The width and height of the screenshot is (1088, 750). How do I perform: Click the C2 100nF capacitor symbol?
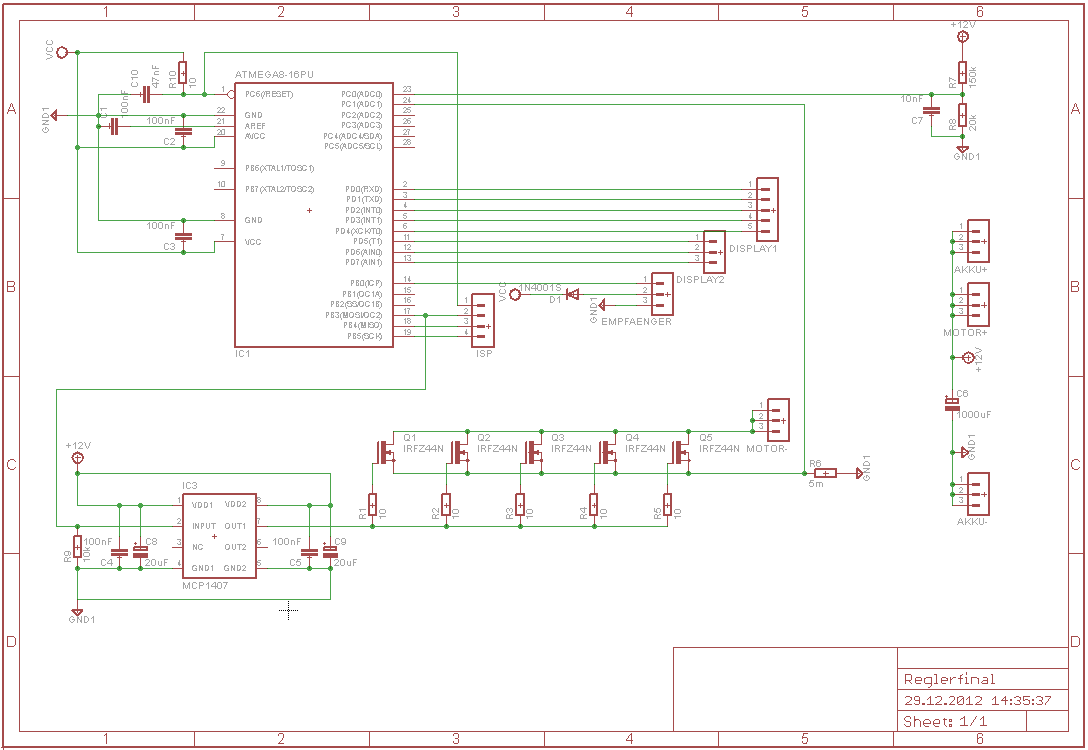coord(183,131)
